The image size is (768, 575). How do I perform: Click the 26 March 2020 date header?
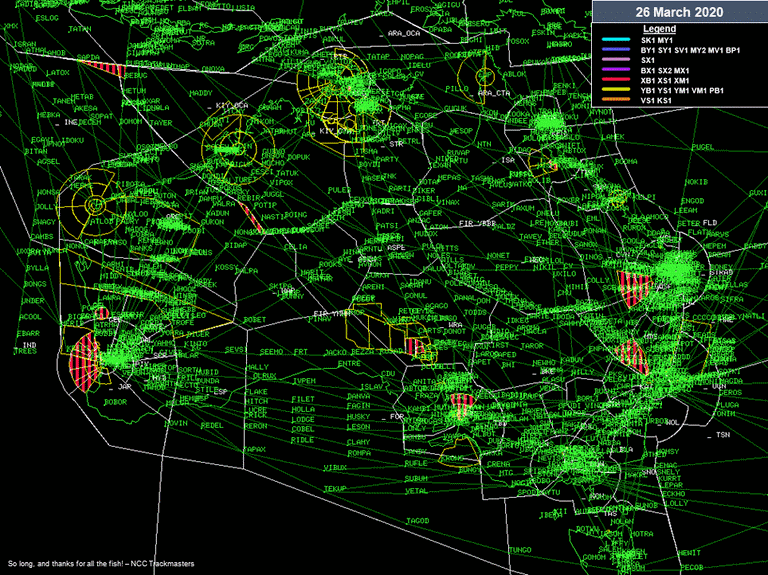(x=679, y=12)
